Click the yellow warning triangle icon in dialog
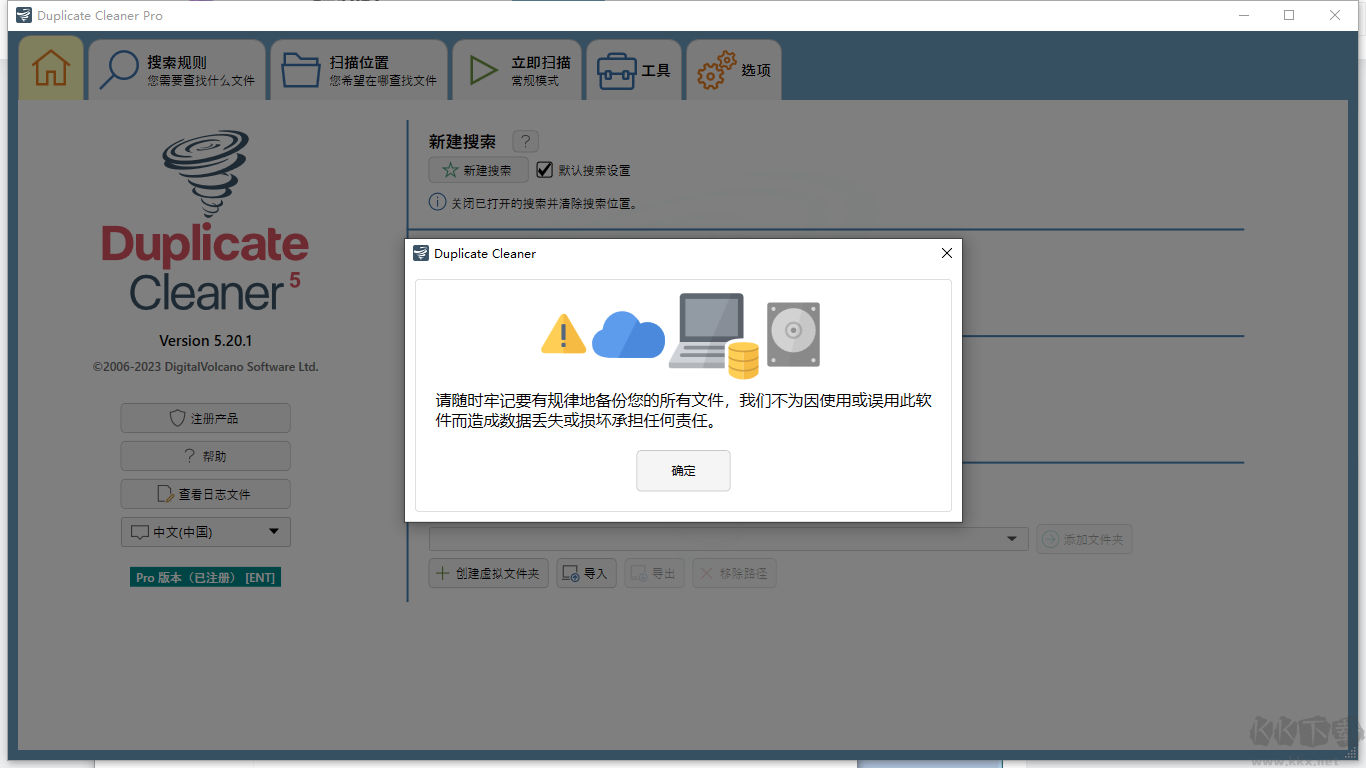This screenshot has width=1366, height=768. coord(564,333)
